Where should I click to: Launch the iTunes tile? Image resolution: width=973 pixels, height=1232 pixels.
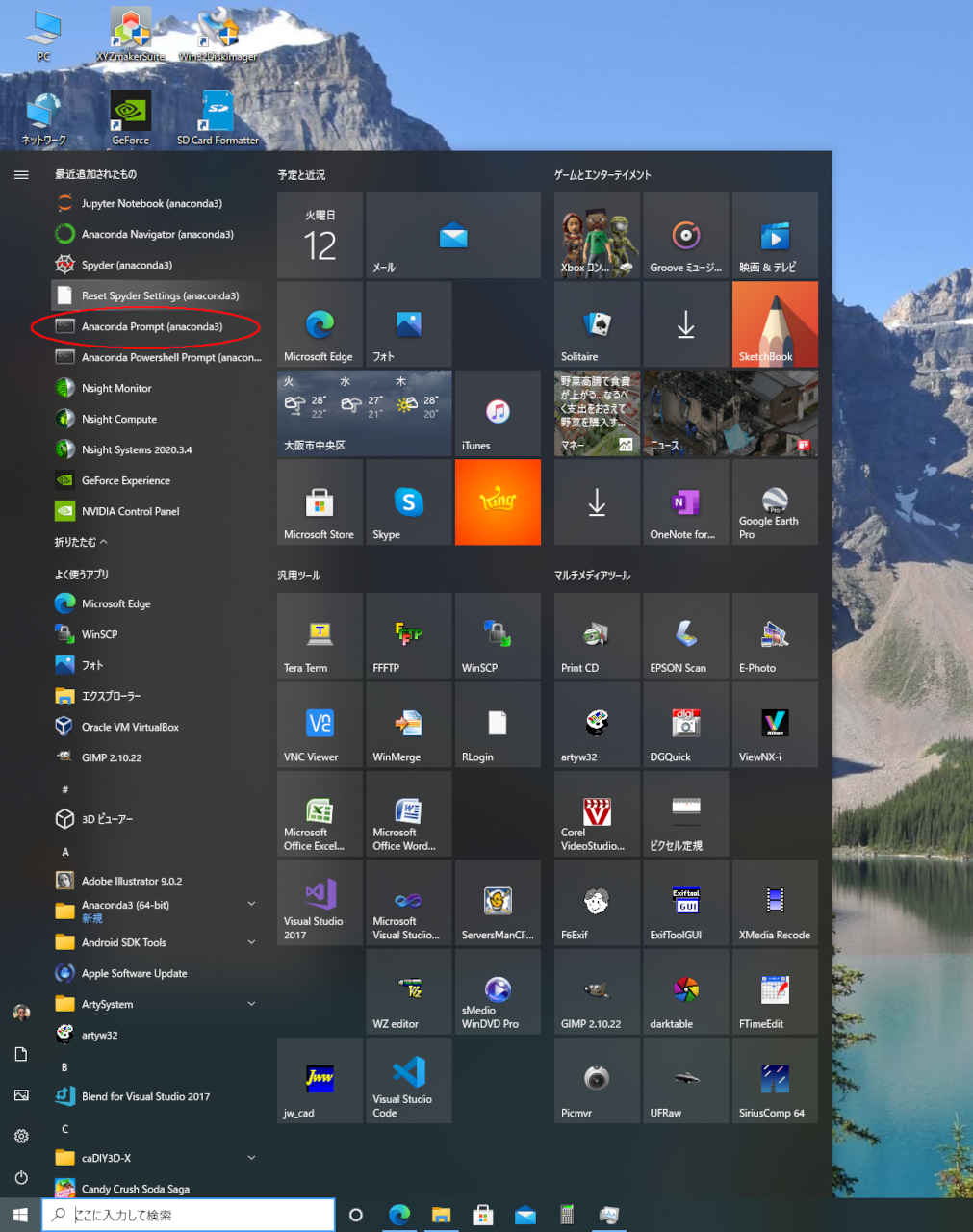498,413
